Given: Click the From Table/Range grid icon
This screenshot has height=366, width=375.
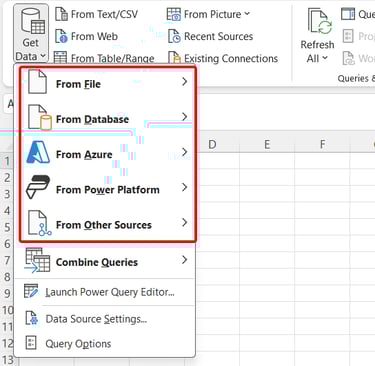Looking at the screenshot, I should point(60,57).
